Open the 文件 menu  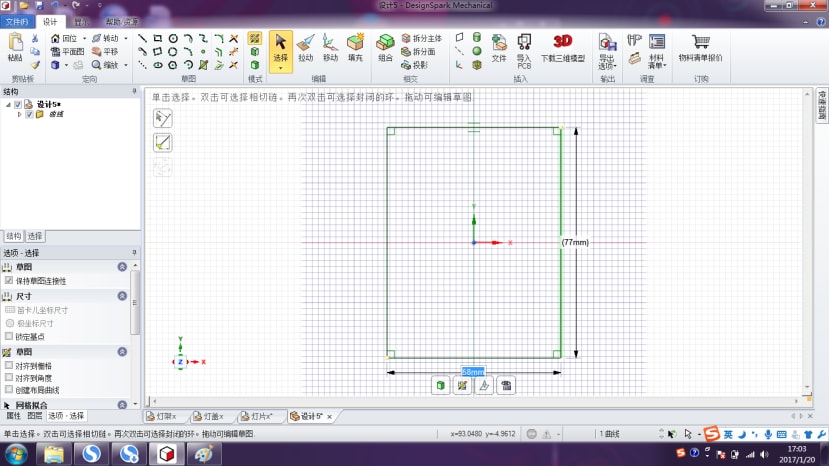point(17,22)
